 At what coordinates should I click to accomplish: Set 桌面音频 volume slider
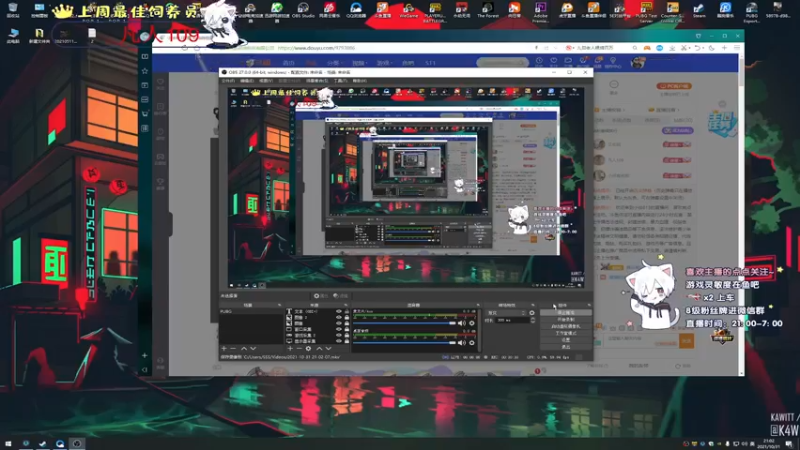click(404, 342)
